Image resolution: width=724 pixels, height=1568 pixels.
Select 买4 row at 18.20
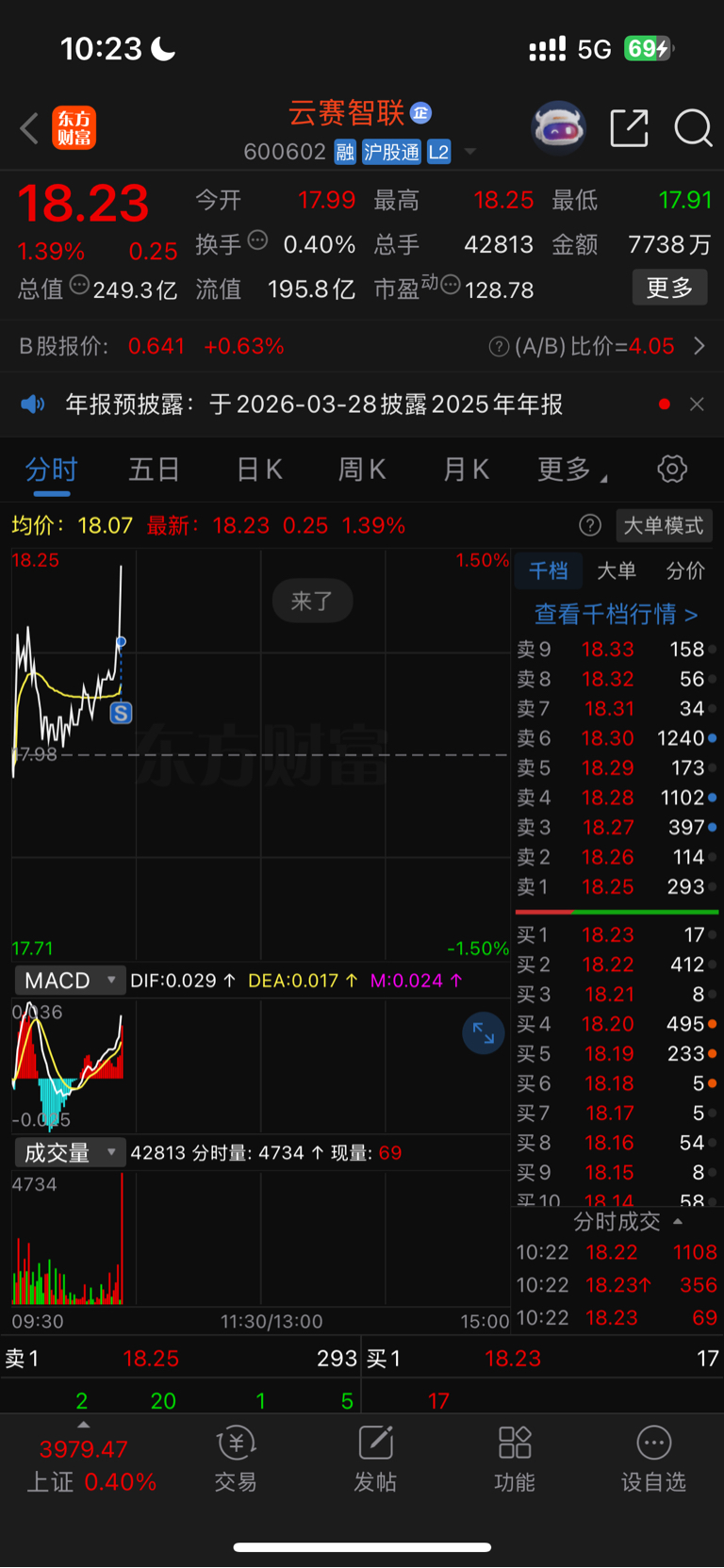(617, 1024)
